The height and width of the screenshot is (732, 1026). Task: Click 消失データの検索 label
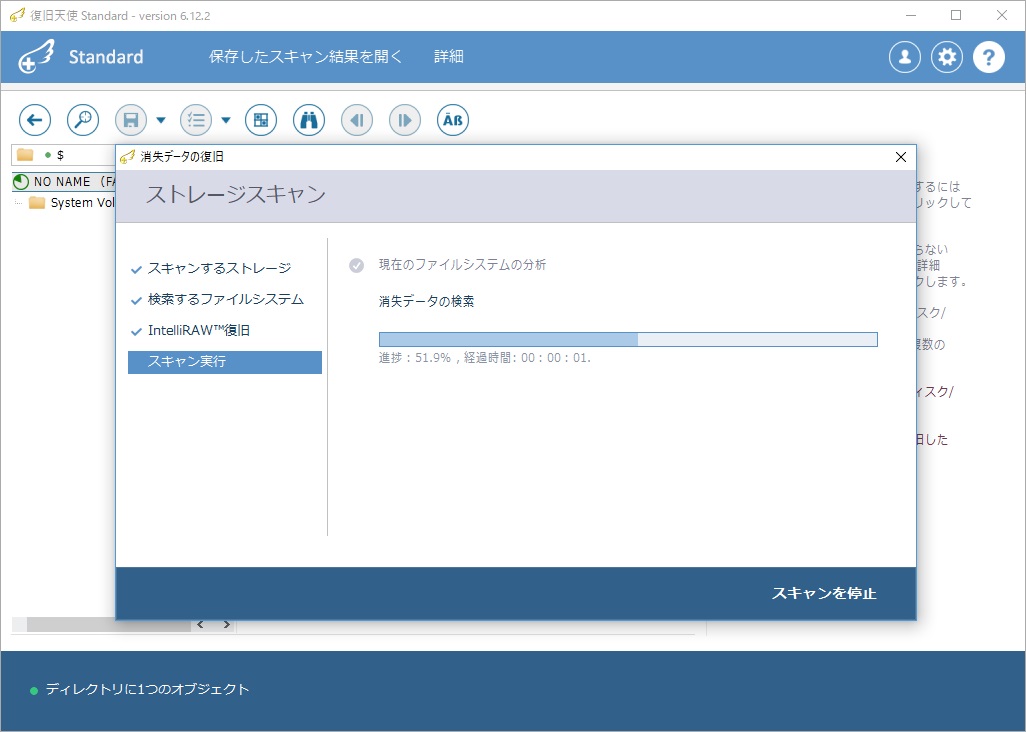(427, 302)
